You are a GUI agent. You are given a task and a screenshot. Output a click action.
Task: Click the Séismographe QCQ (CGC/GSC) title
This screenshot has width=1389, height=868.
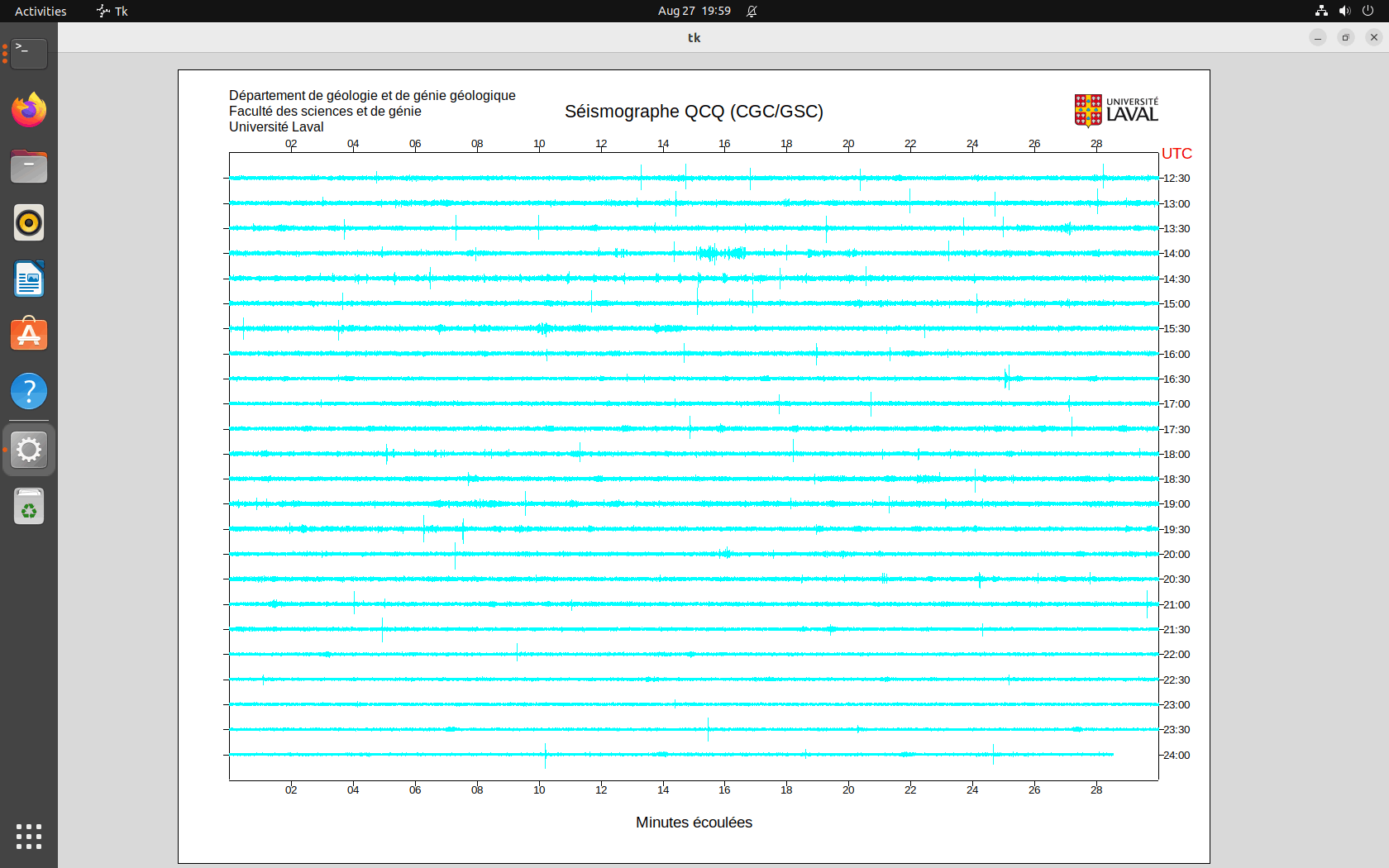694,112
